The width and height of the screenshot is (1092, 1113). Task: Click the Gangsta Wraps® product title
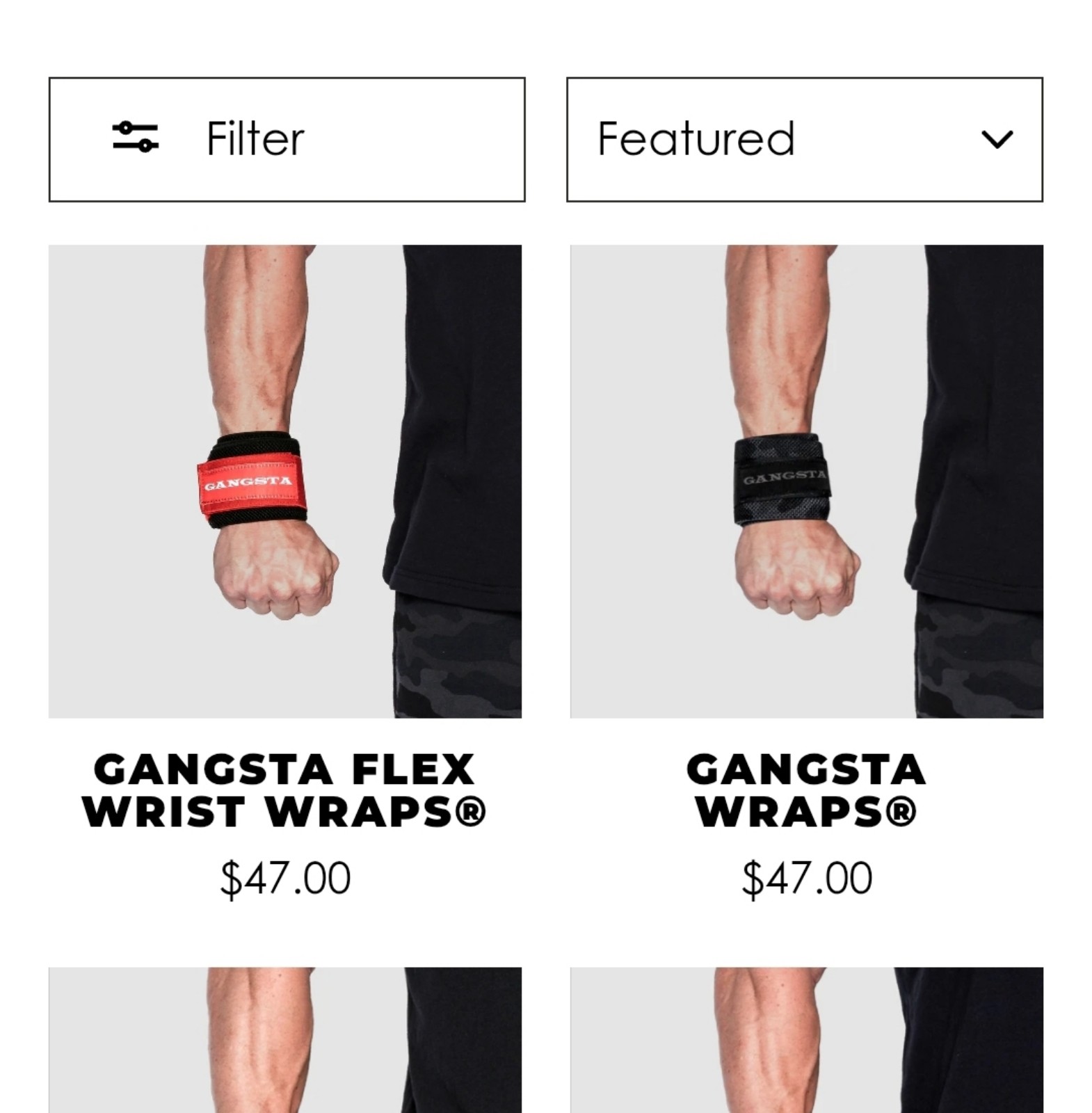(x=807, y=790)
